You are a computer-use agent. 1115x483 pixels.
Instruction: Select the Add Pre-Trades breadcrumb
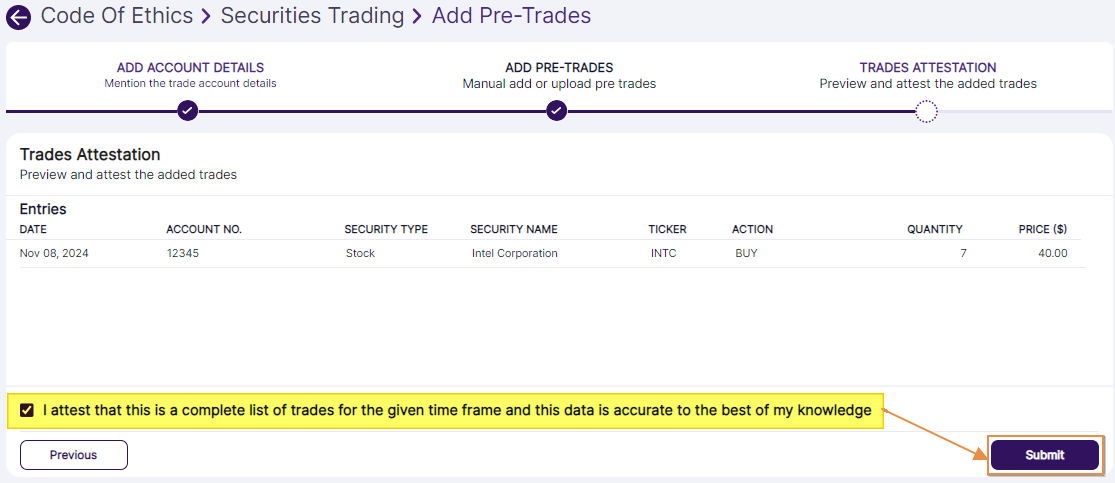click(511, 16)
